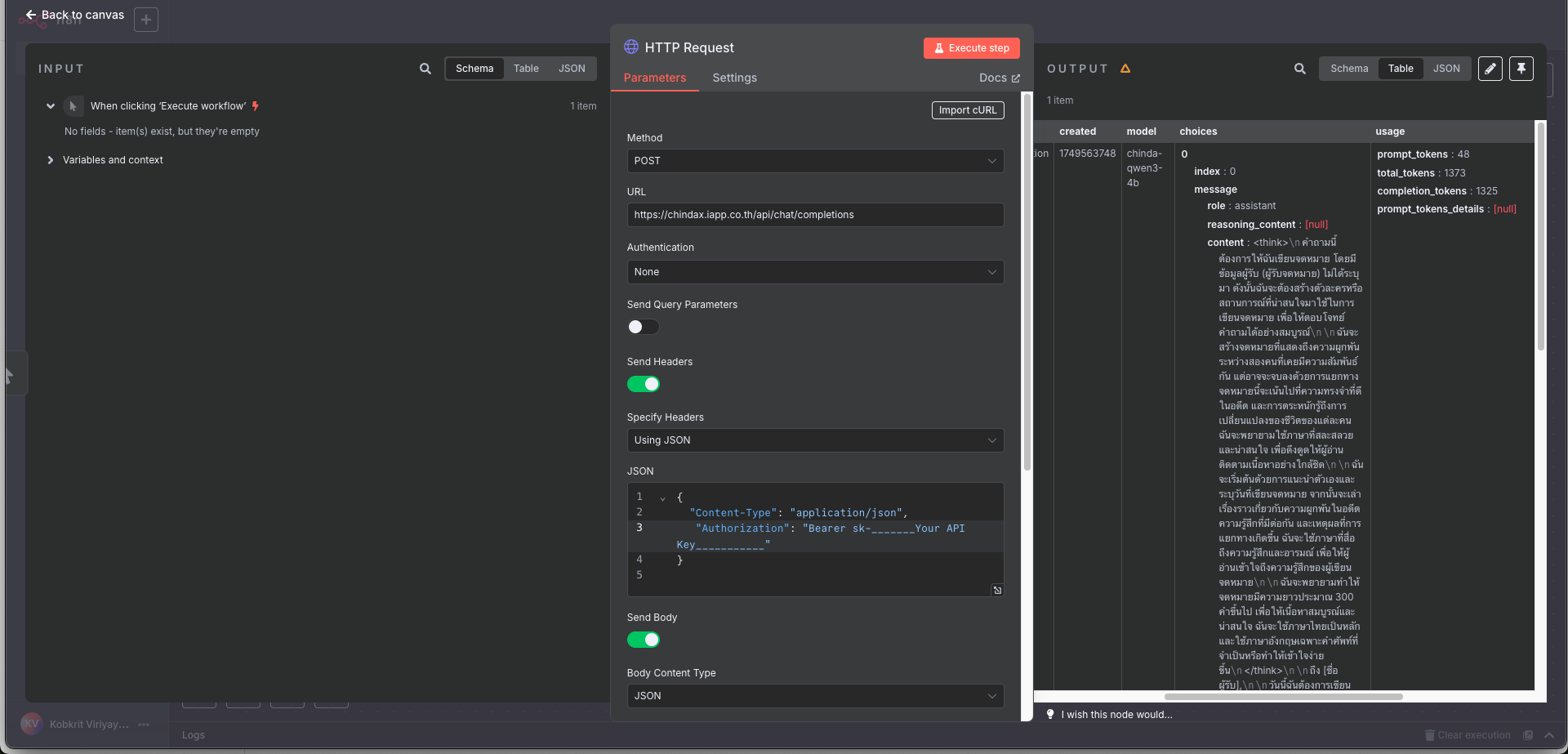Click the search icon in the Output panel
This screenshot has height=754, width=1568.
1299,69
